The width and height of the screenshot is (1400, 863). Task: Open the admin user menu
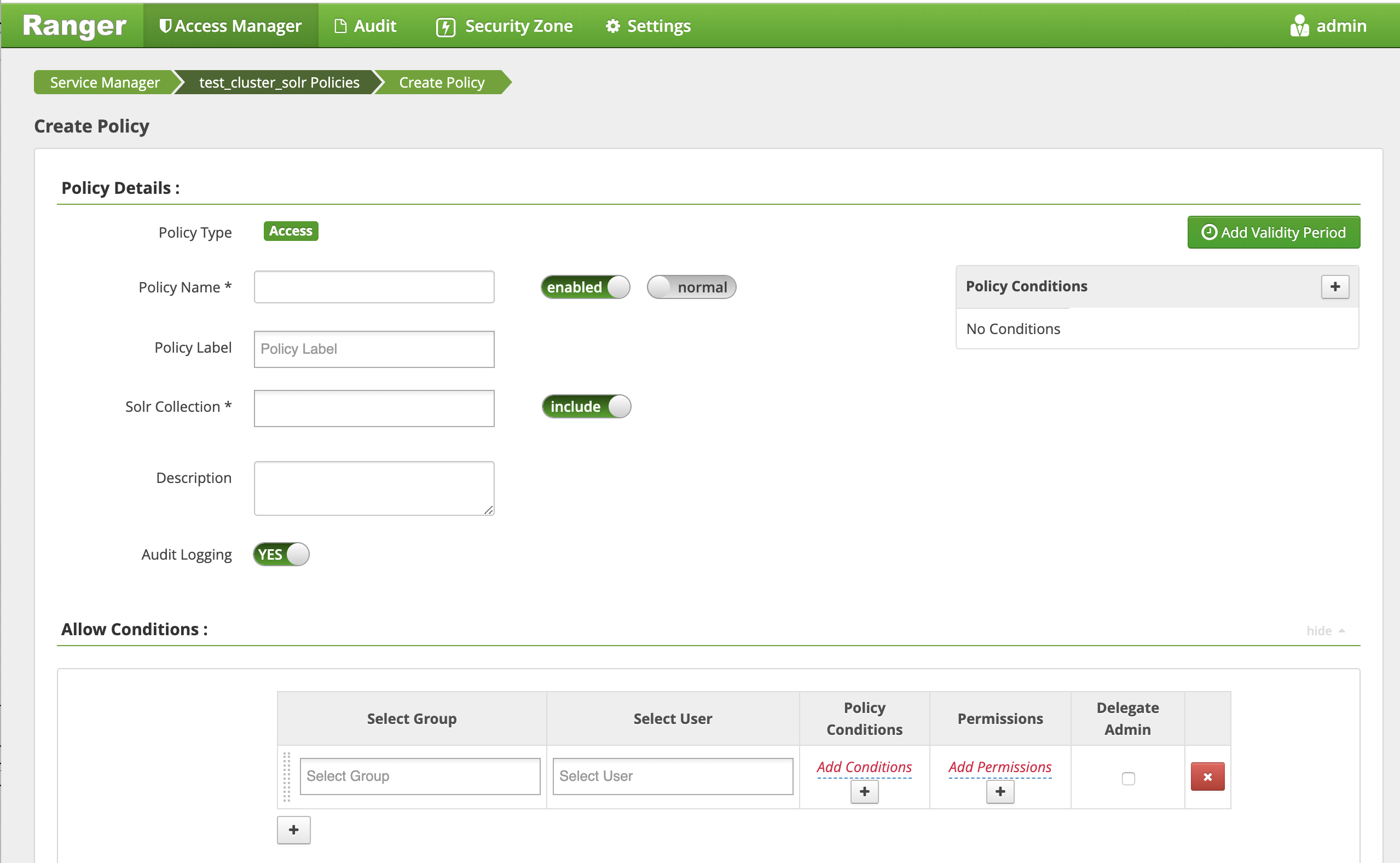tap(1328, 26)
